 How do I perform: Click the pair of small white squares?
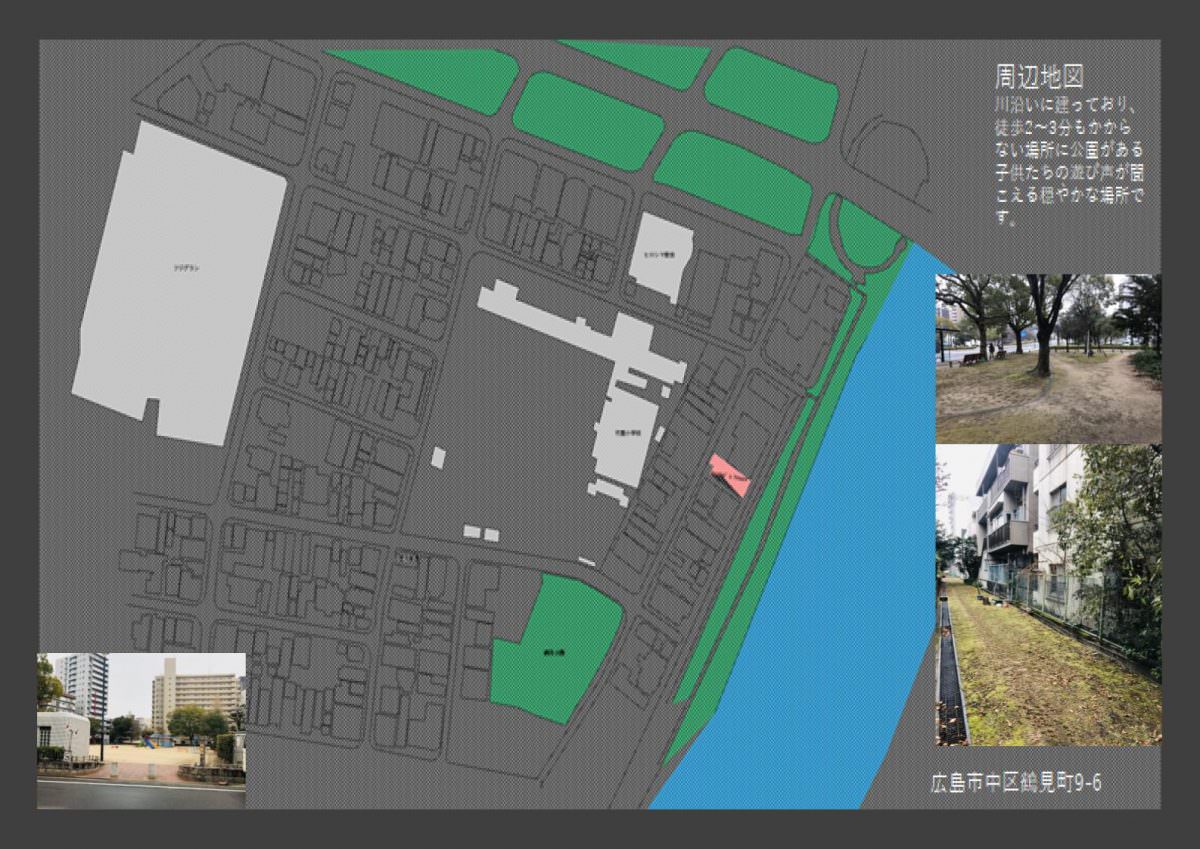[x=481, y=534]
